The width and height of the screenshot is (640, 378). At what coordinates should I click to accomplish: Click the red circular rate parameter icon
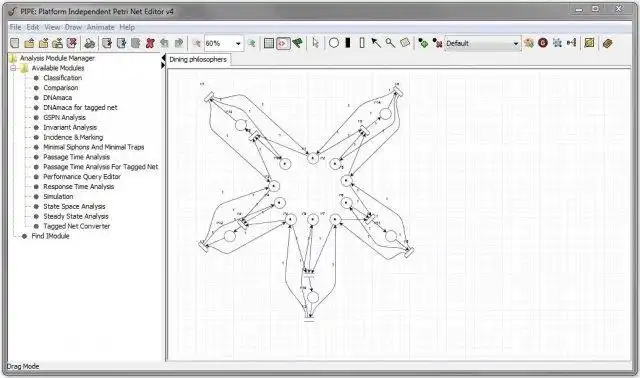[543, 43]
